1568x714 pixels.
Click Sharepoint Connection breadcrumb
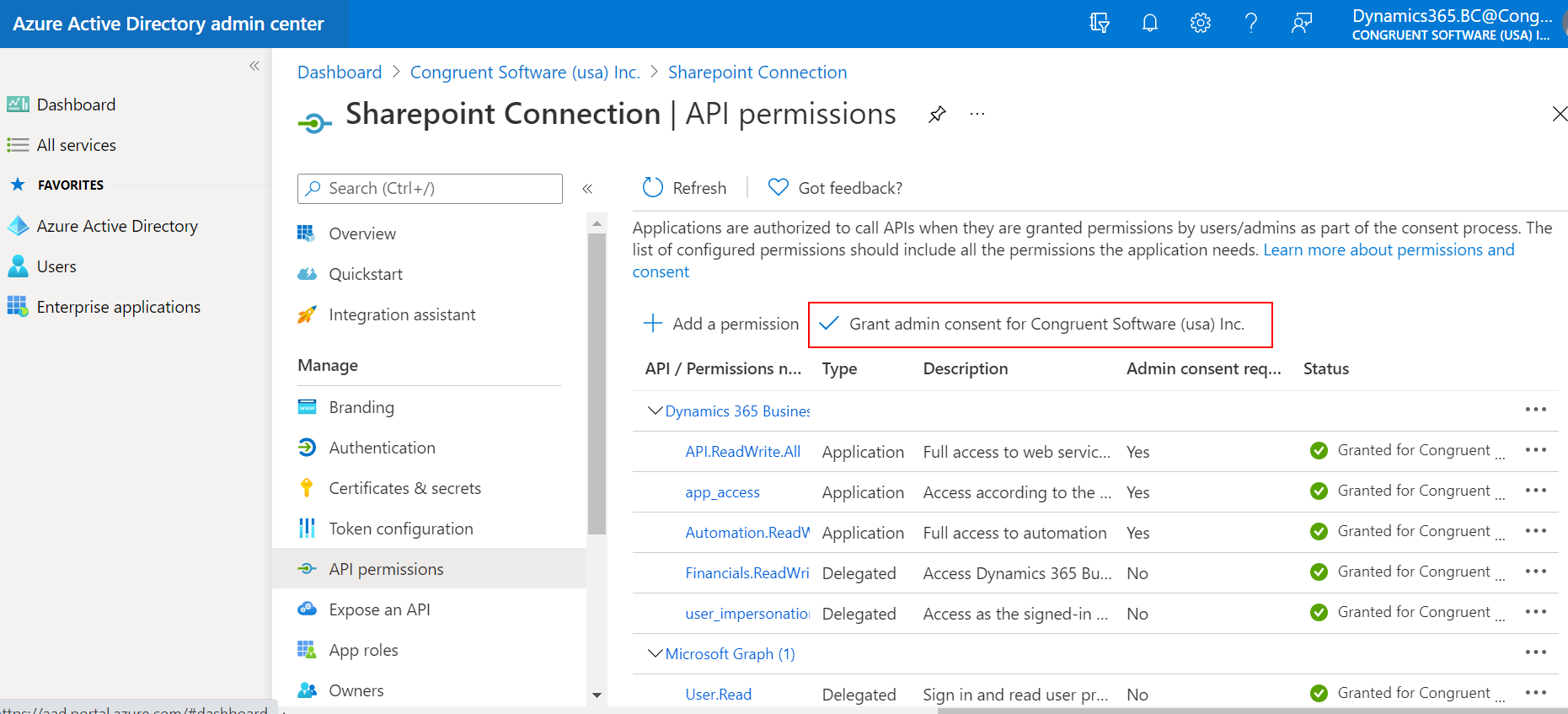coord(757,72)
